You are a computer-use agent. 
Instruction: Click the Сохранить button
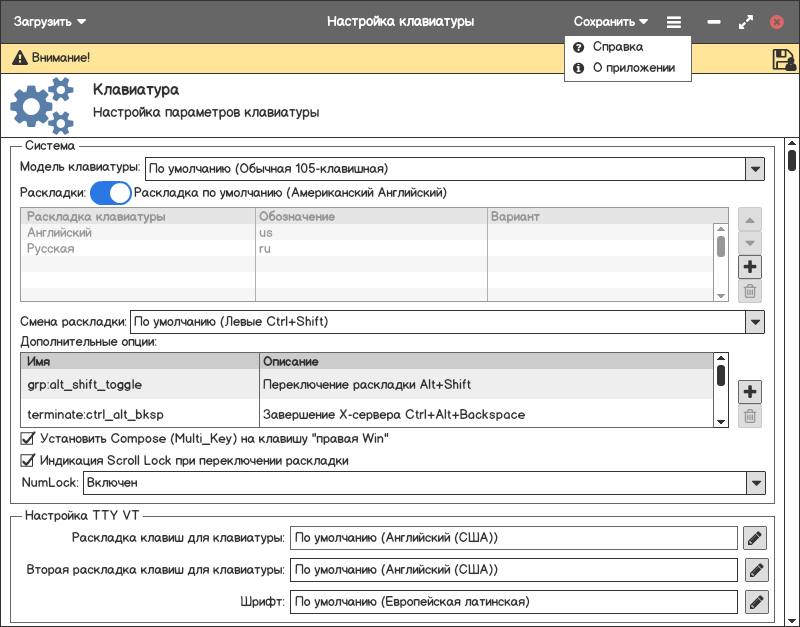(x=610, y=21)
